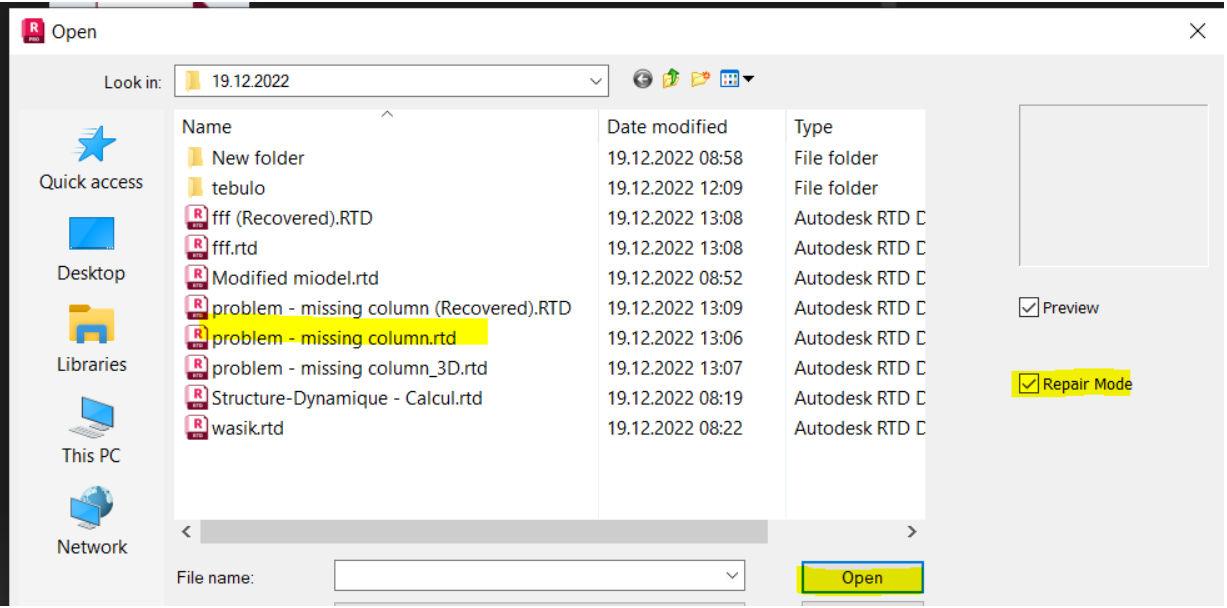The image size is (1227, 608).
Task: Select problem - missing column.rtd file
Action: 330,337
